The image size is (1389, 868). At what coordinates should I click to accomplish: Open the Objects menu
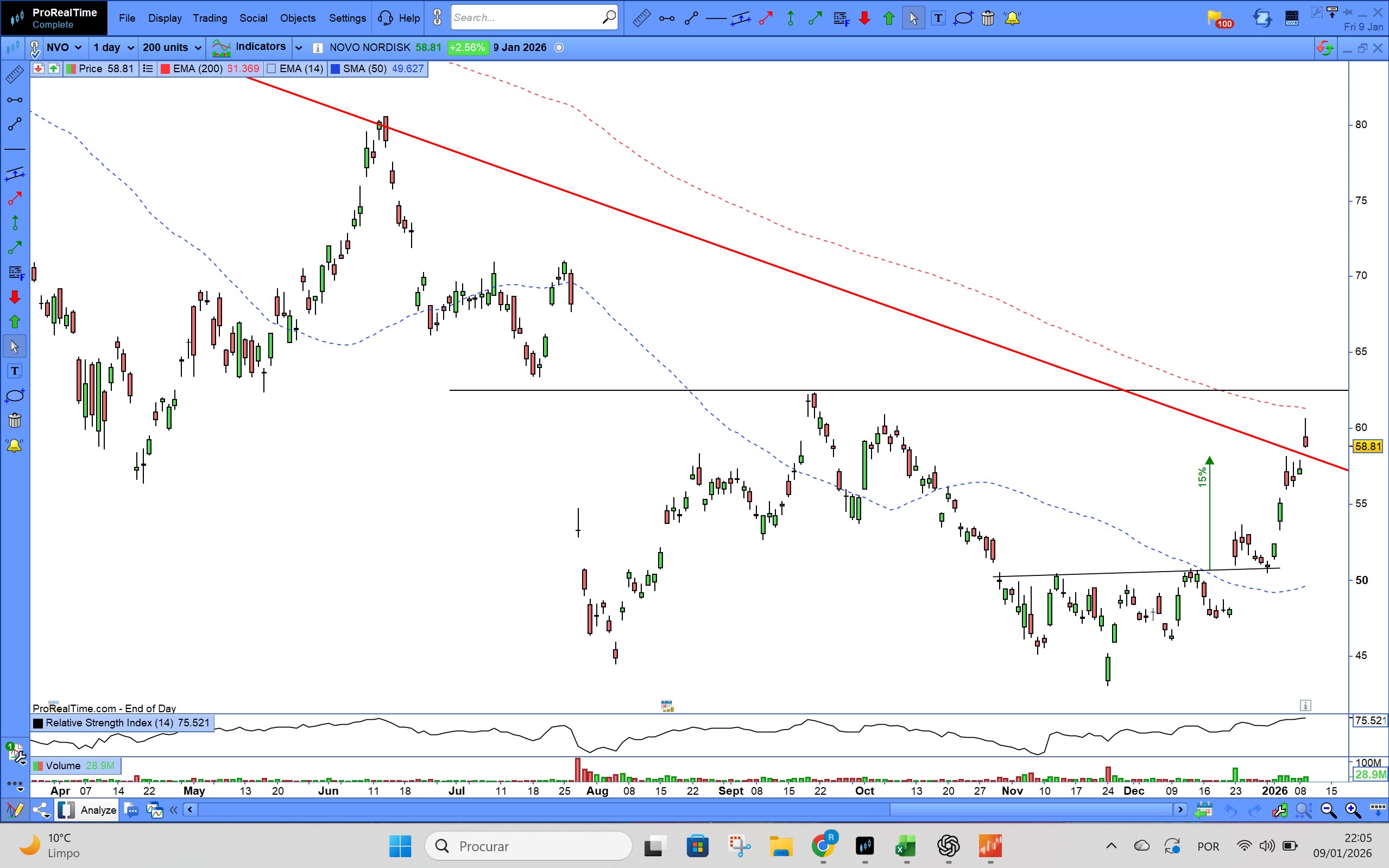(298, 18)
